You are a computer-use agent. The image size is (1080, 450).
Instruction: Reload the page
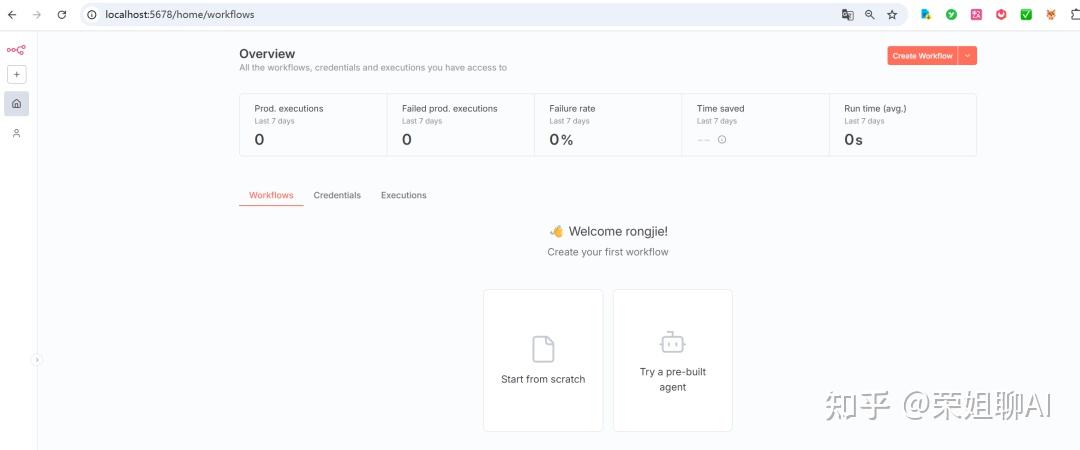tap(62, 15)
